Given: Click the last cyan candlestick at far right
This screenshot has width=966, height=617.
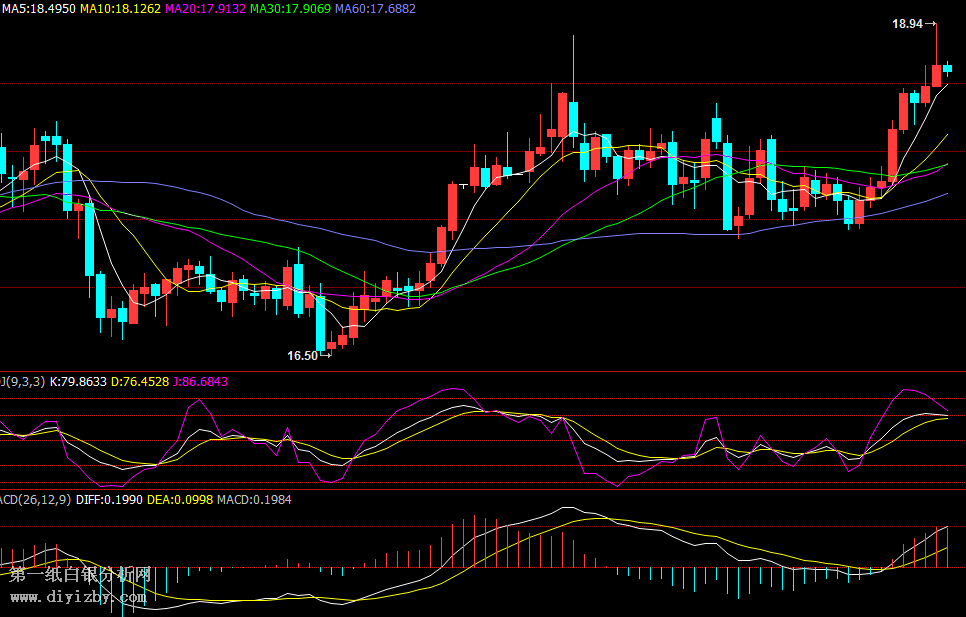Looking at the screenshot, I should click(947, 68).
